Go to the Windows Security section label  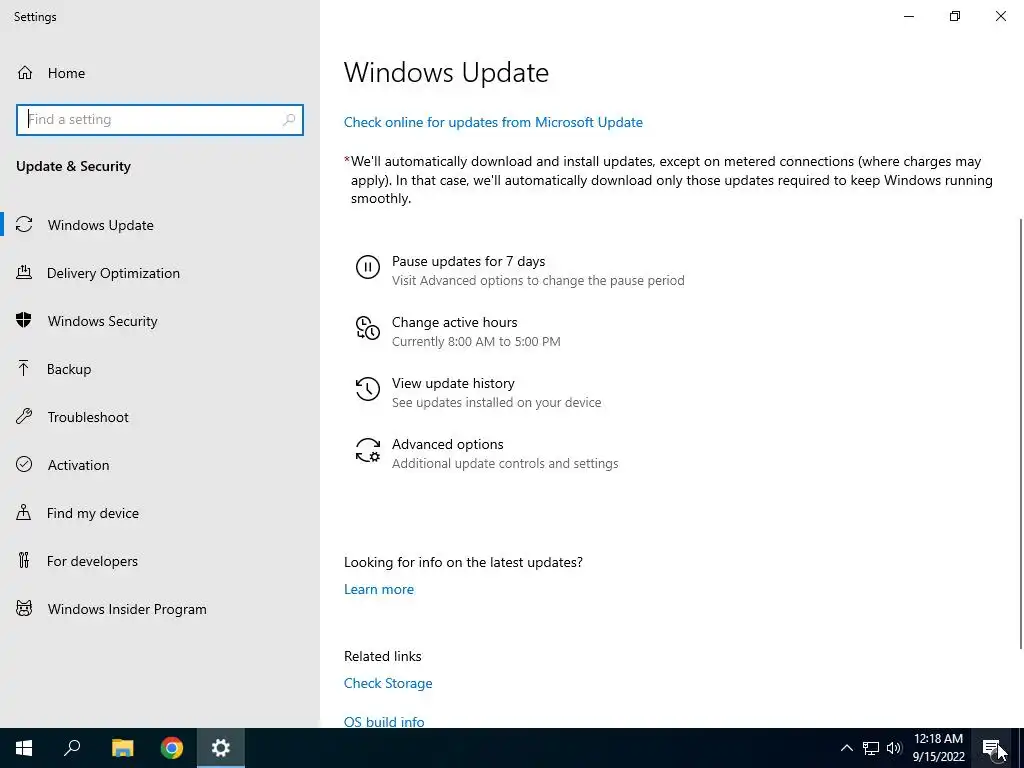click(x=103, y=321)
